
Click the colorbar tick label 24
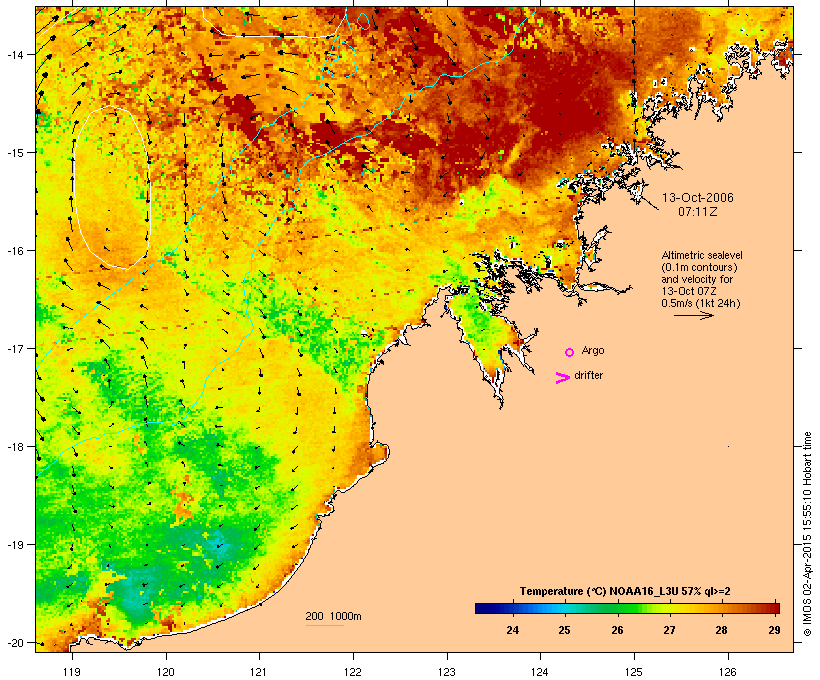point(512,630)
